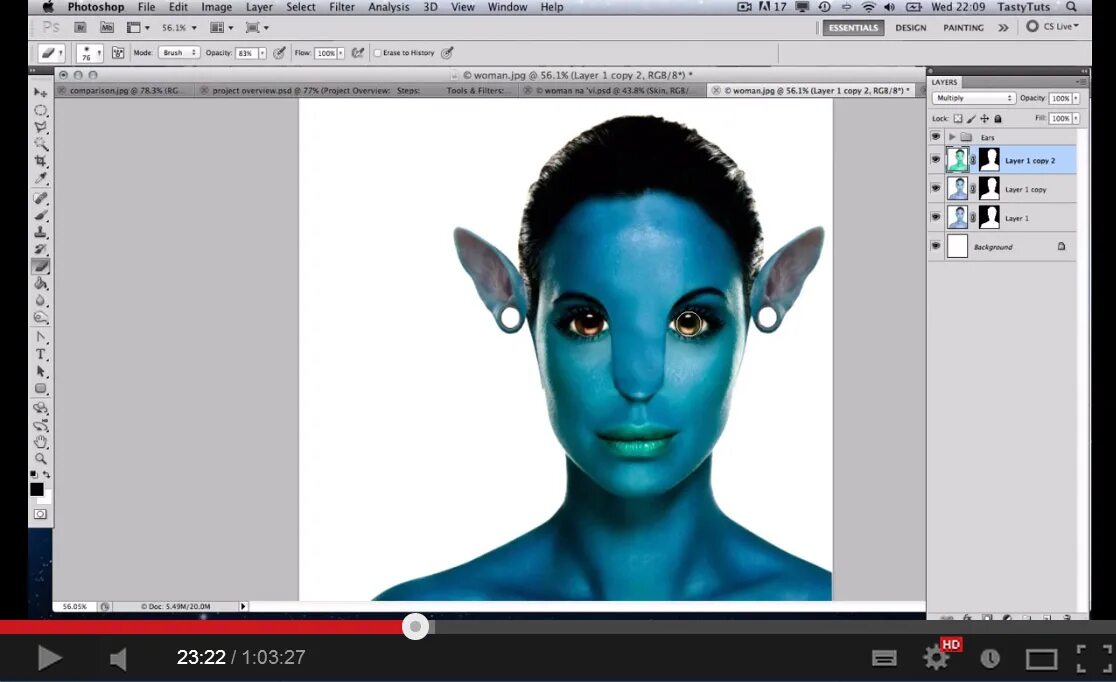Screen dimensions: 1116x682
Task: Open the Multiply blend mode dropdown
Action: click(x=973, y=98)
